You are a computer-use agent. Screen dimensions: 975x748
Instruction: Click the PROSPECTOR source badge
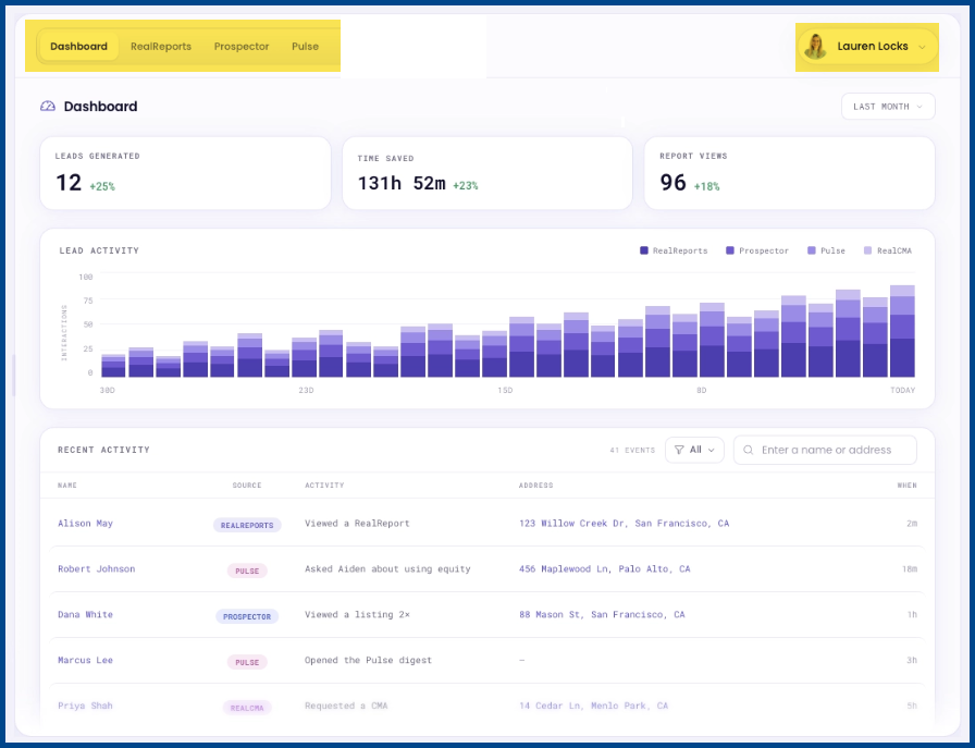(x=247, y=617)
